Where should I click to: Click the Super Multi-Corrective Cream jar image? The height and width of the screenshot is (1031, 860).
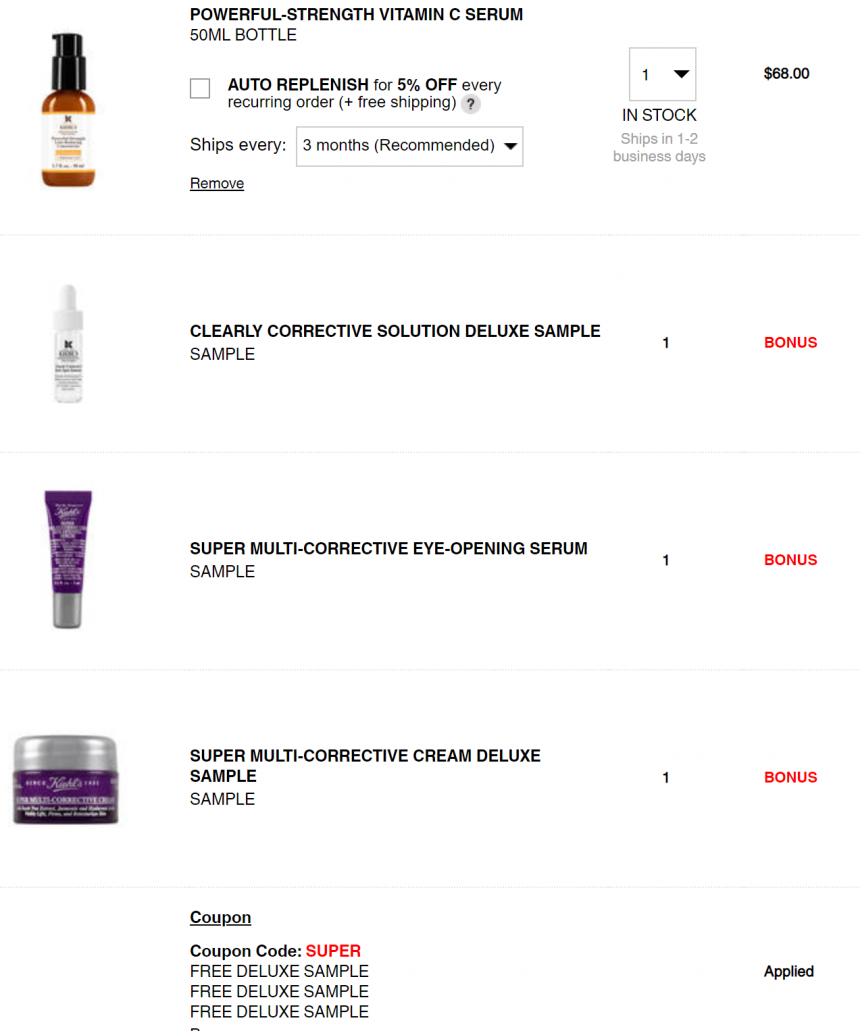[66, 780]
